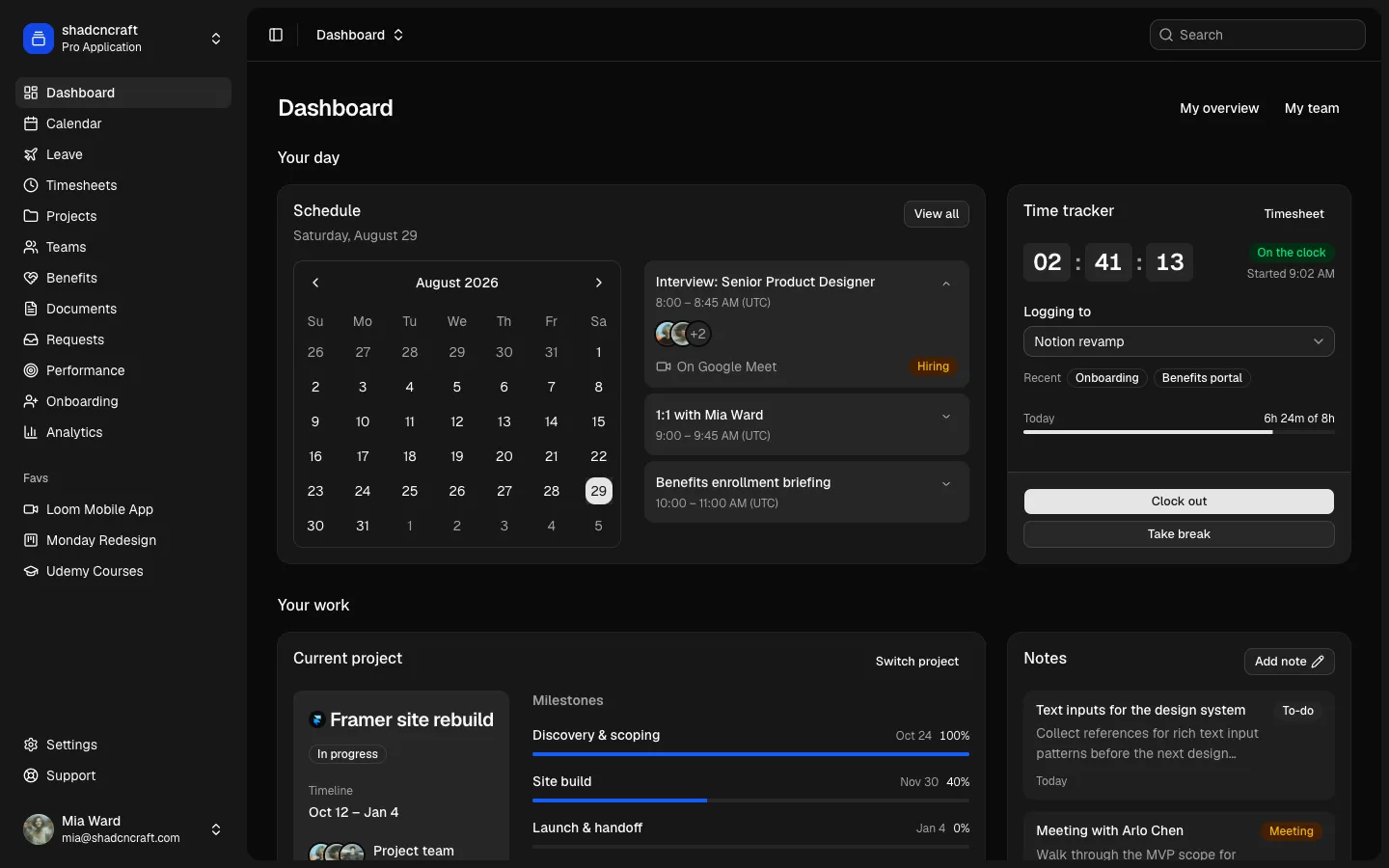The height and width of the screenshot is (868, 1389).
Task: Switch to My team tab
Action: 1312,108
